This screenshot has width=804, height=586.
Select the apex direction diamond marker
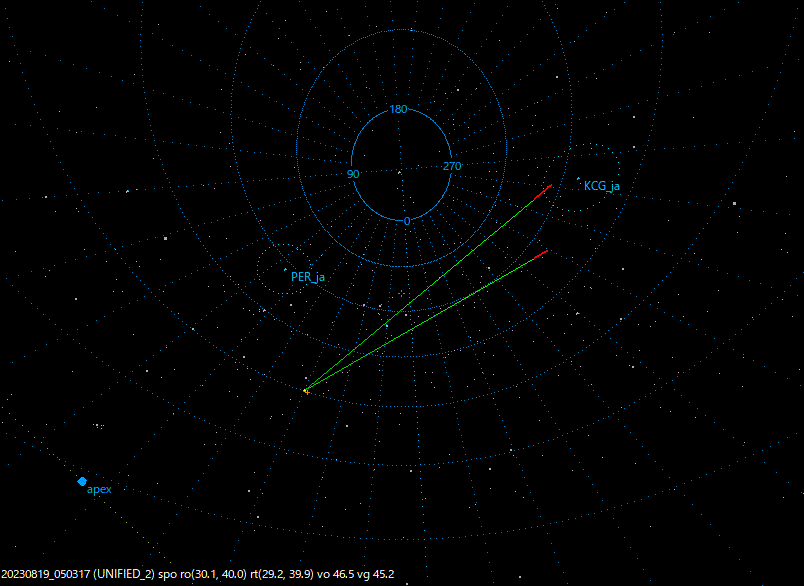pyautogui.click(x=81, y=481)
